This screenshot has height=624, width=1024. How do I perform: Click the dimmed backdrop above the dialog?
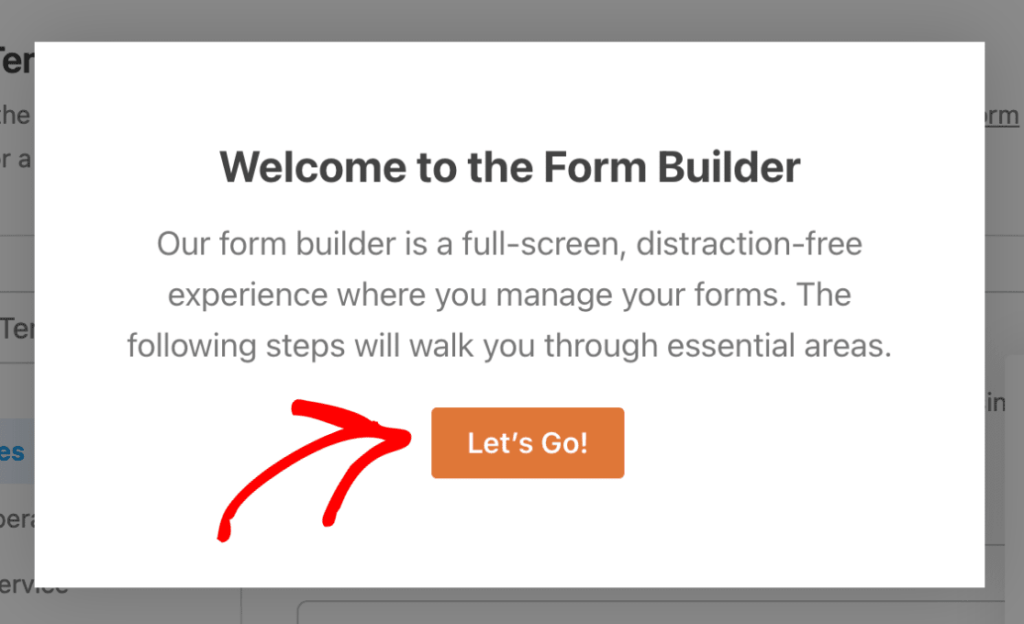pyautogui.click(x=500, y=20)
